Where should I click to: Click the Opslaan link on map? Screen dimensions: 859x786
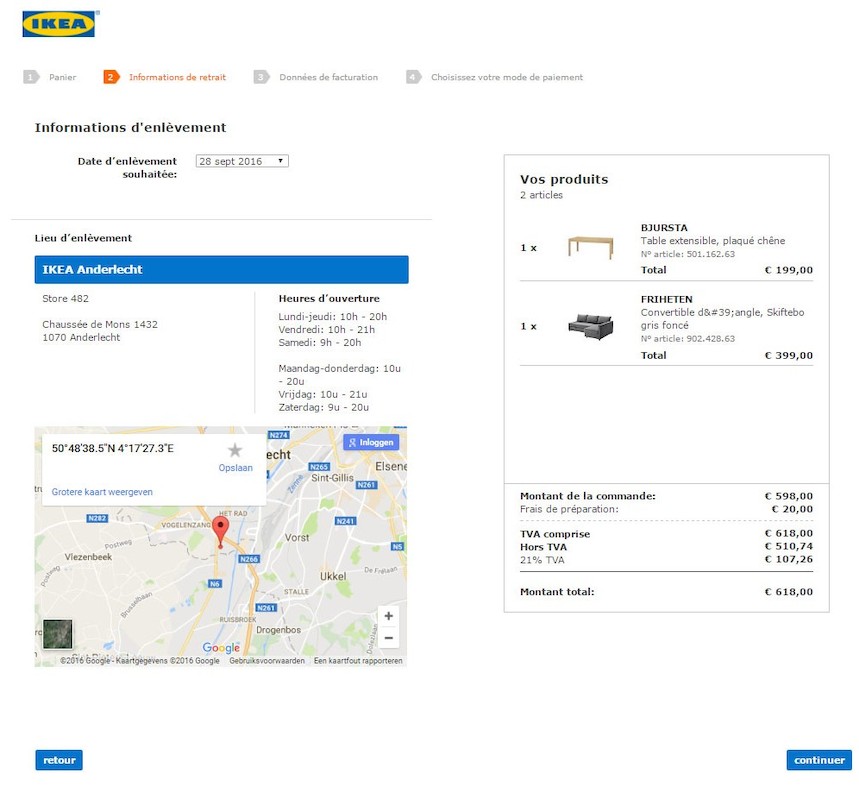pyautogui.click(x=236, y=468)
